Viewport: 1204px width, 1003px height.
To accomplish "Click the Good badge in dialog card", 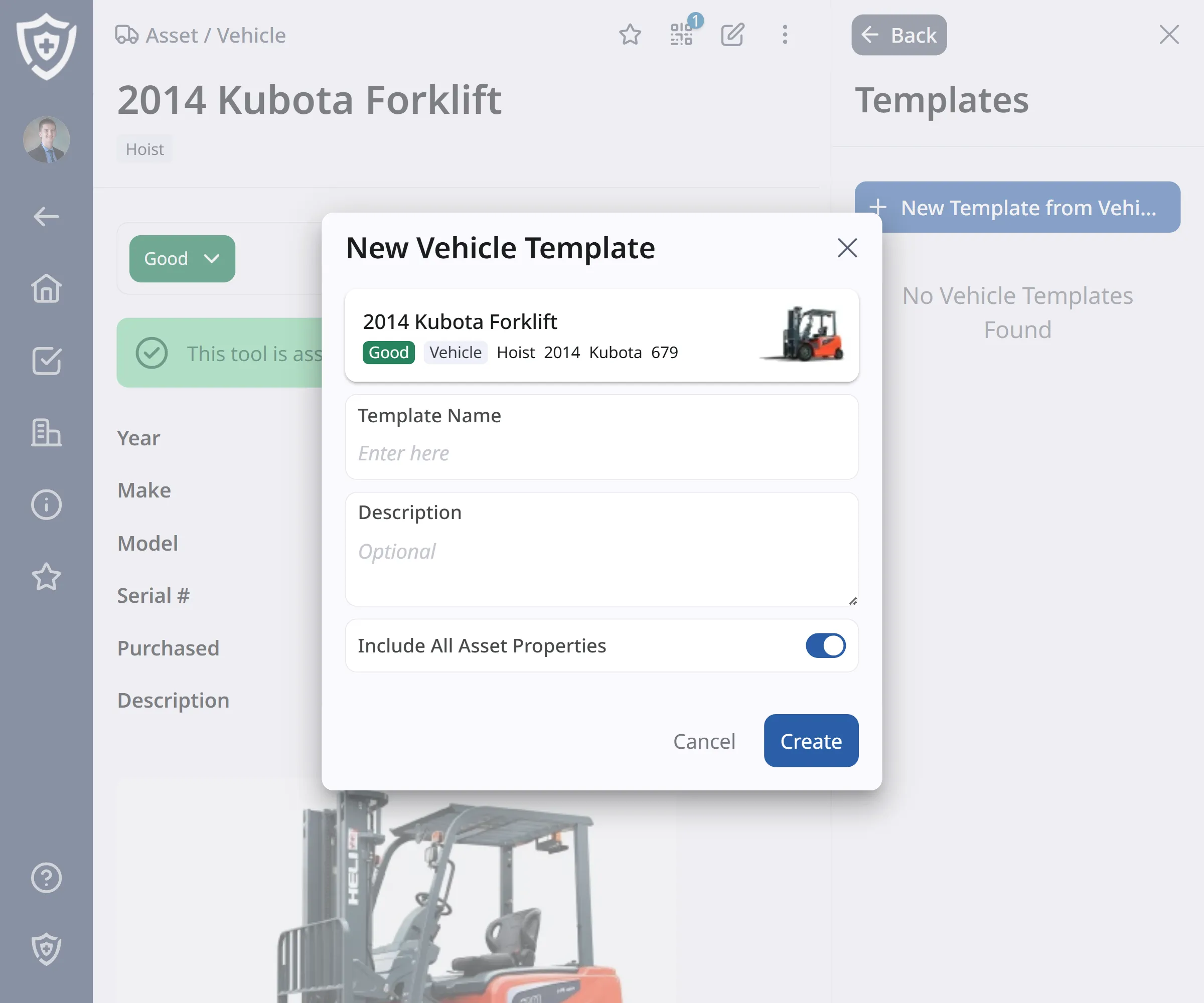I will [x=389, y=353].
